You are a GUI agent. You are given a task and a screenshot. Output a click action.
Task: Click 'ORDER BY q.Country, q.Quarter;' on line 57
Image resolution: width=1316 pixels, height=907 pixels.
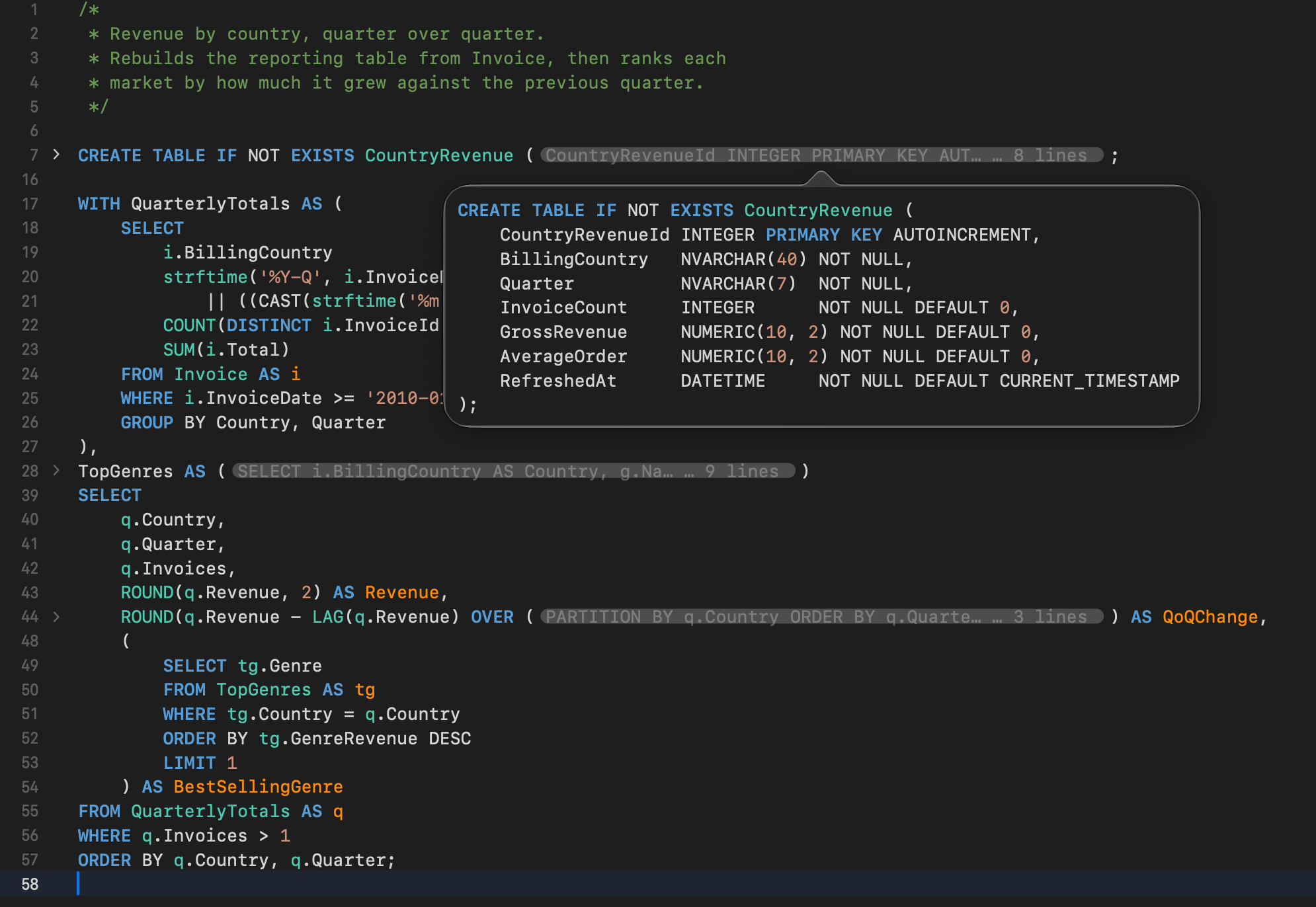click(237, 860)
